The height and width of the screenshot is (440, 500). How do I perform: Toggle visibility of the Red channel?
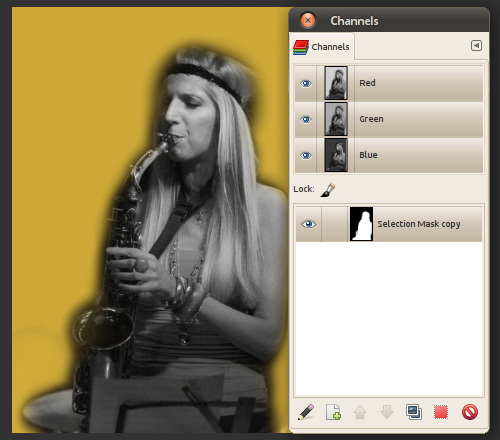point(306,83)
